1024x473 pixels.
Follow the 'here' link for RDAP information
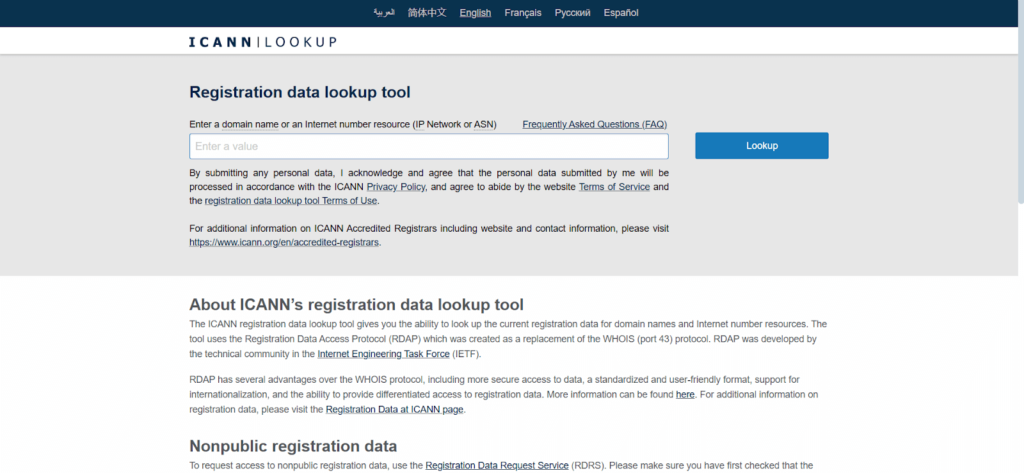point(685,395)
